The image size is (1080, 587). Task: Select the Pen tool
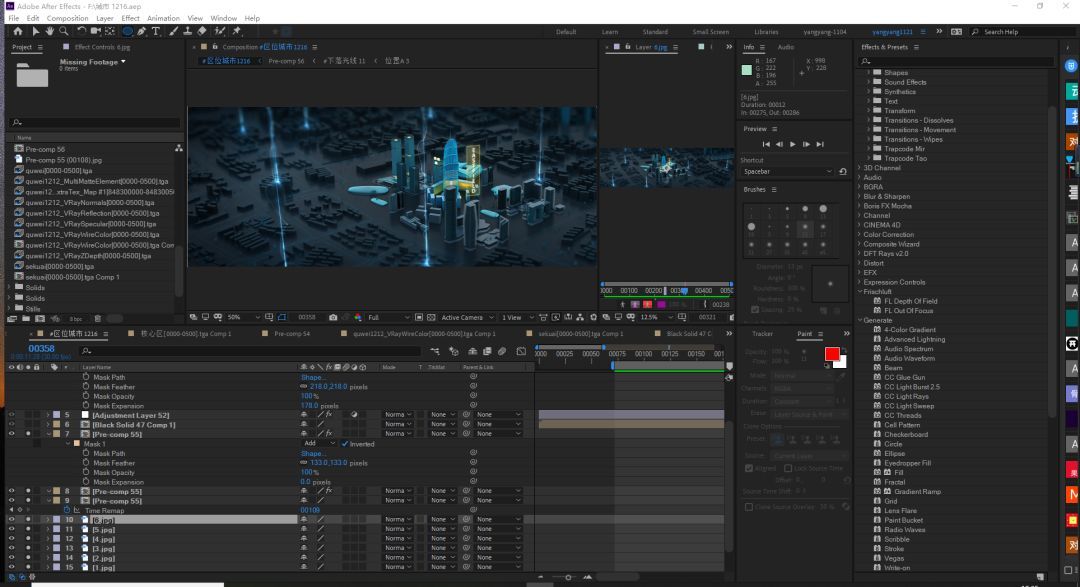click(142, 32)
